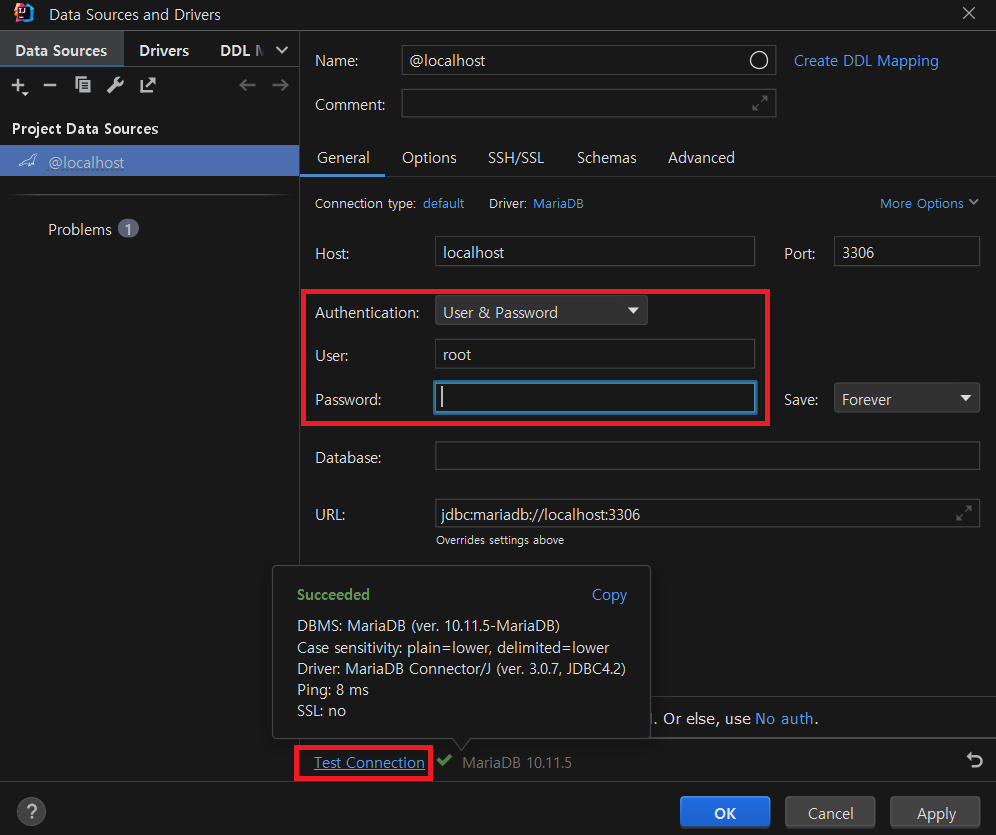Click the 'Overrides settings above' note

coord(500,540)
